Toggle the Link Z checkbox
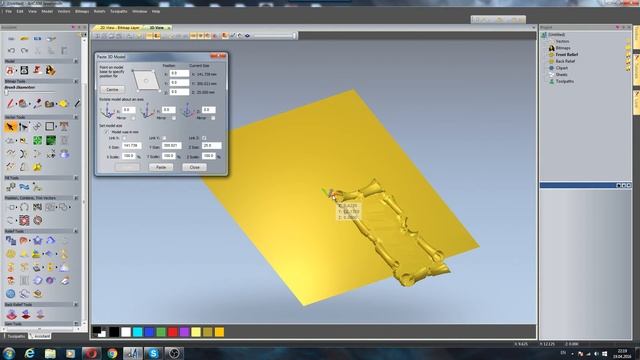Image resolution: width=640 pixels, height=360 pixels. pos(204,138)
